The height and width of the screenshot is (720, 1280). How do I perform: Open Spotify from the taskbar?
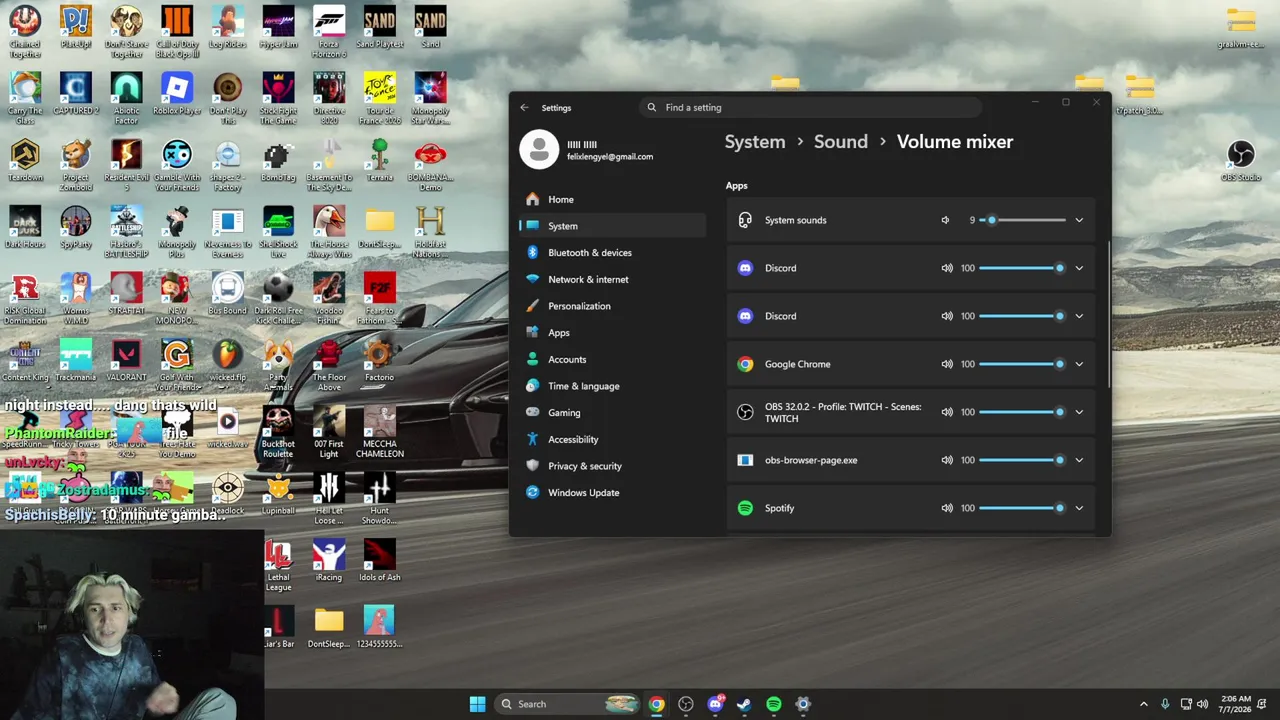click(x=773, y=704)
